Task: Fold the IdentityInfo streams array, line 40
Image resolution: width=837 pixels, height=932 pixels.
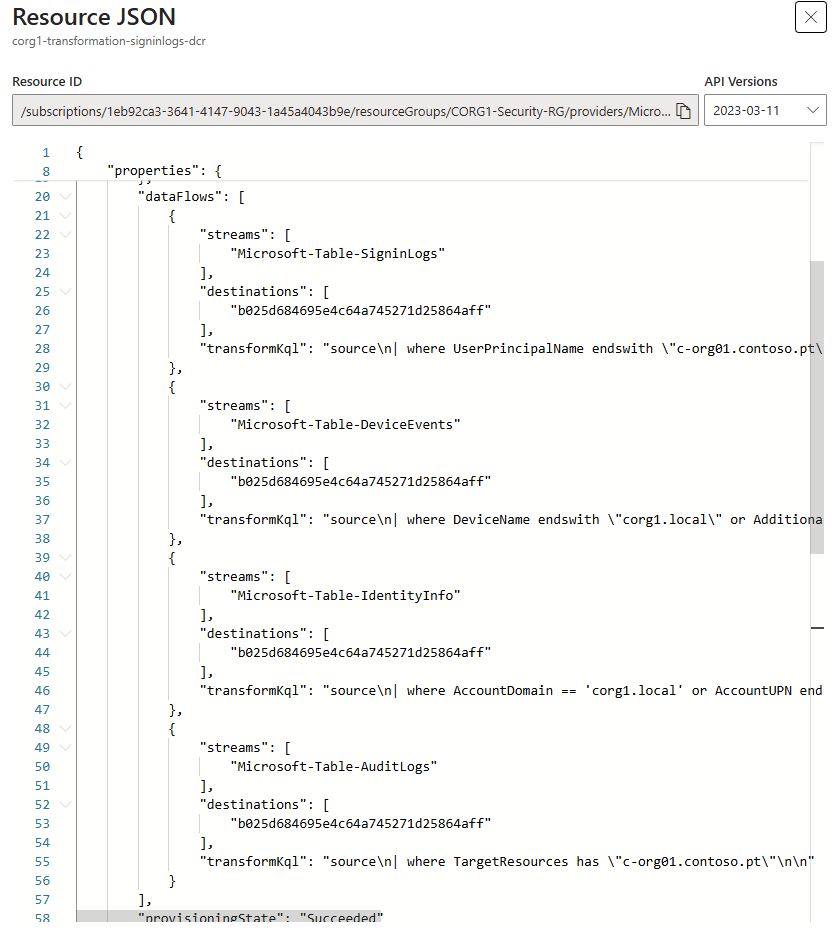Action: (x=65, y=577)
